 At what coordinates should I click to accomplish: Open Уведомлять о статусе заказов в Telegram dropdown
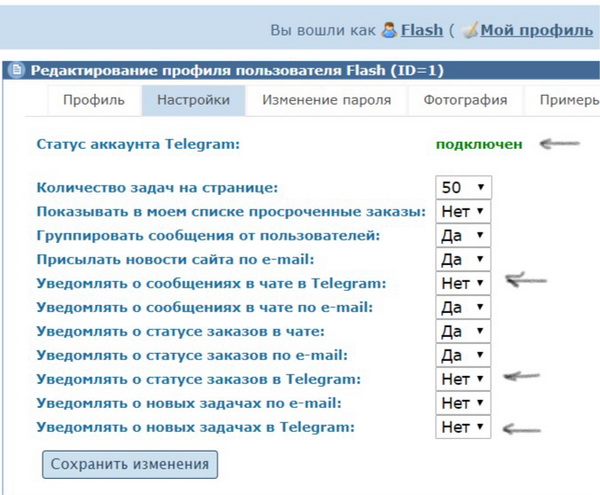463,379
